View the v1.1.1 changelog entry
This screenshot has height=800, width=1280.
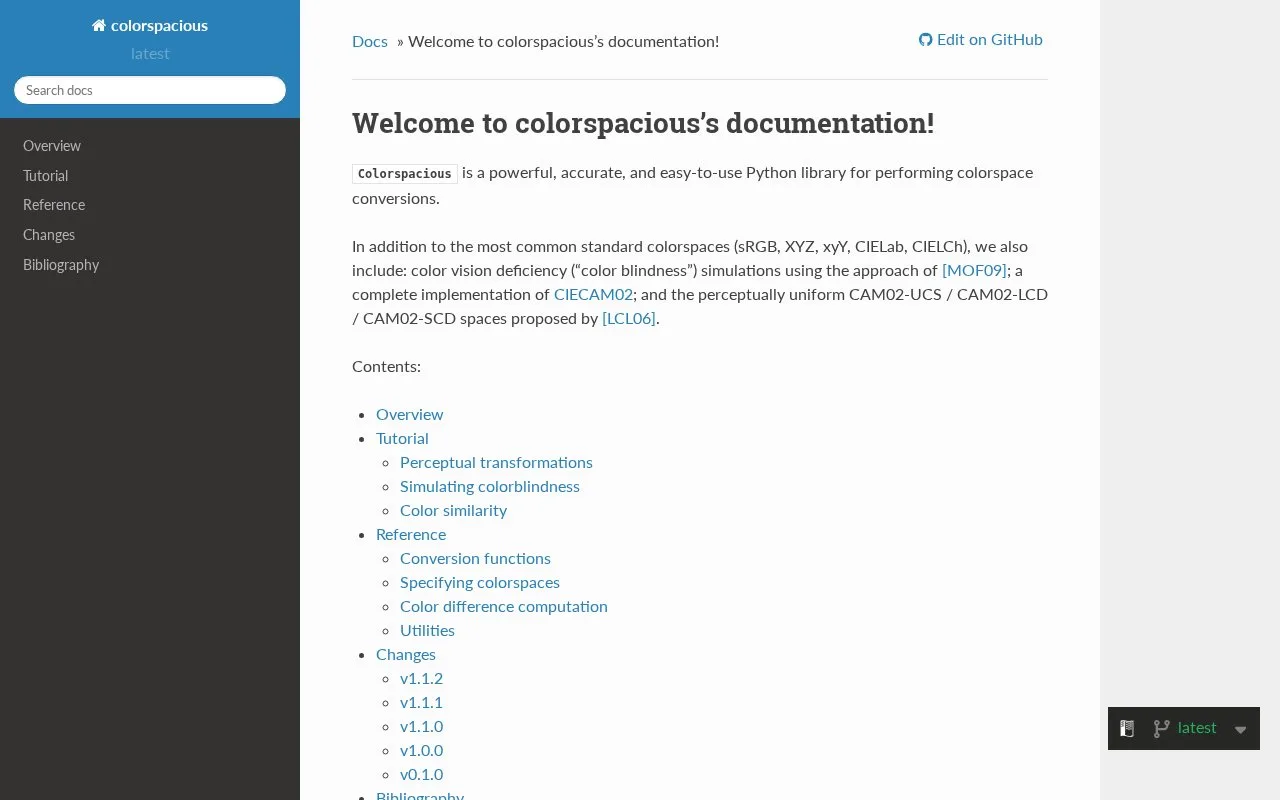422,702
